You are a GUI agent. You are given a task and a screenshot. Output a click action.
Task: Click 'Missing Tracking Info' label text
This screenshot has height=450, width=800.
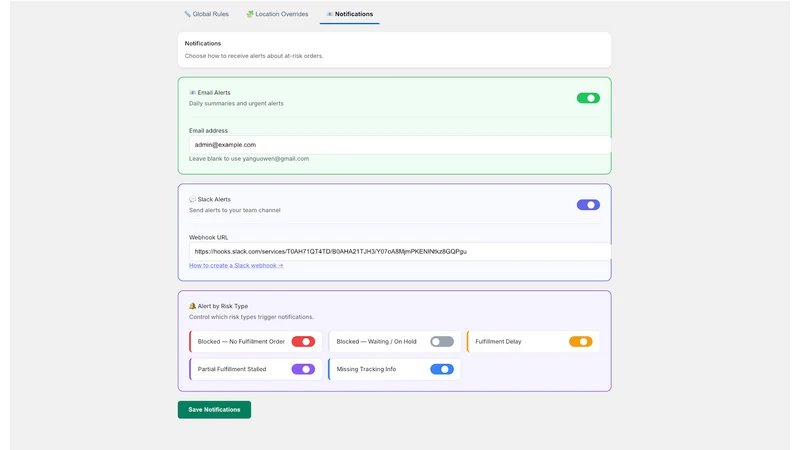click(x=366, y=369)
